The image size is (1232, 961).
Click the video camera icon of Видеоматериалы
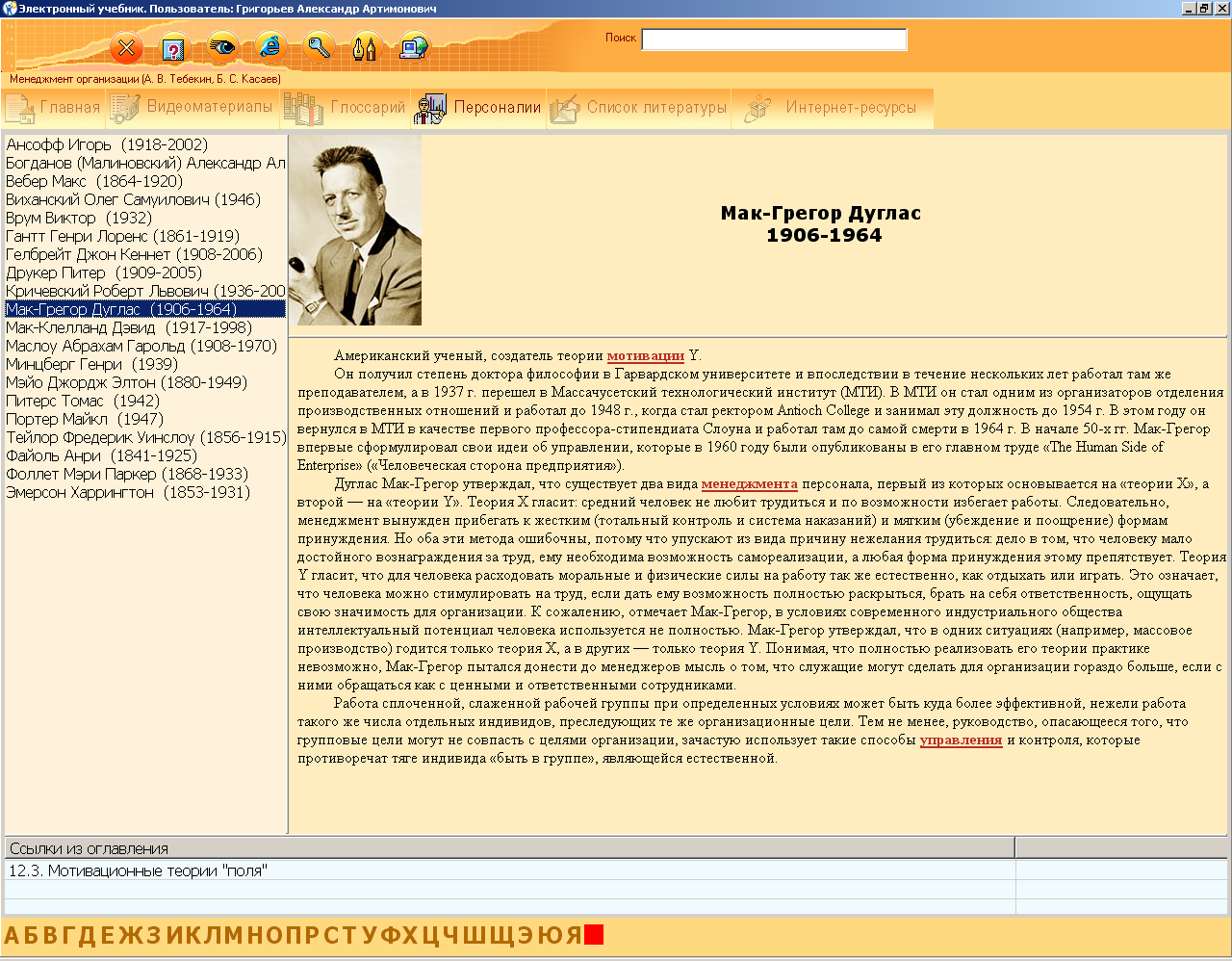pos(125,108)
